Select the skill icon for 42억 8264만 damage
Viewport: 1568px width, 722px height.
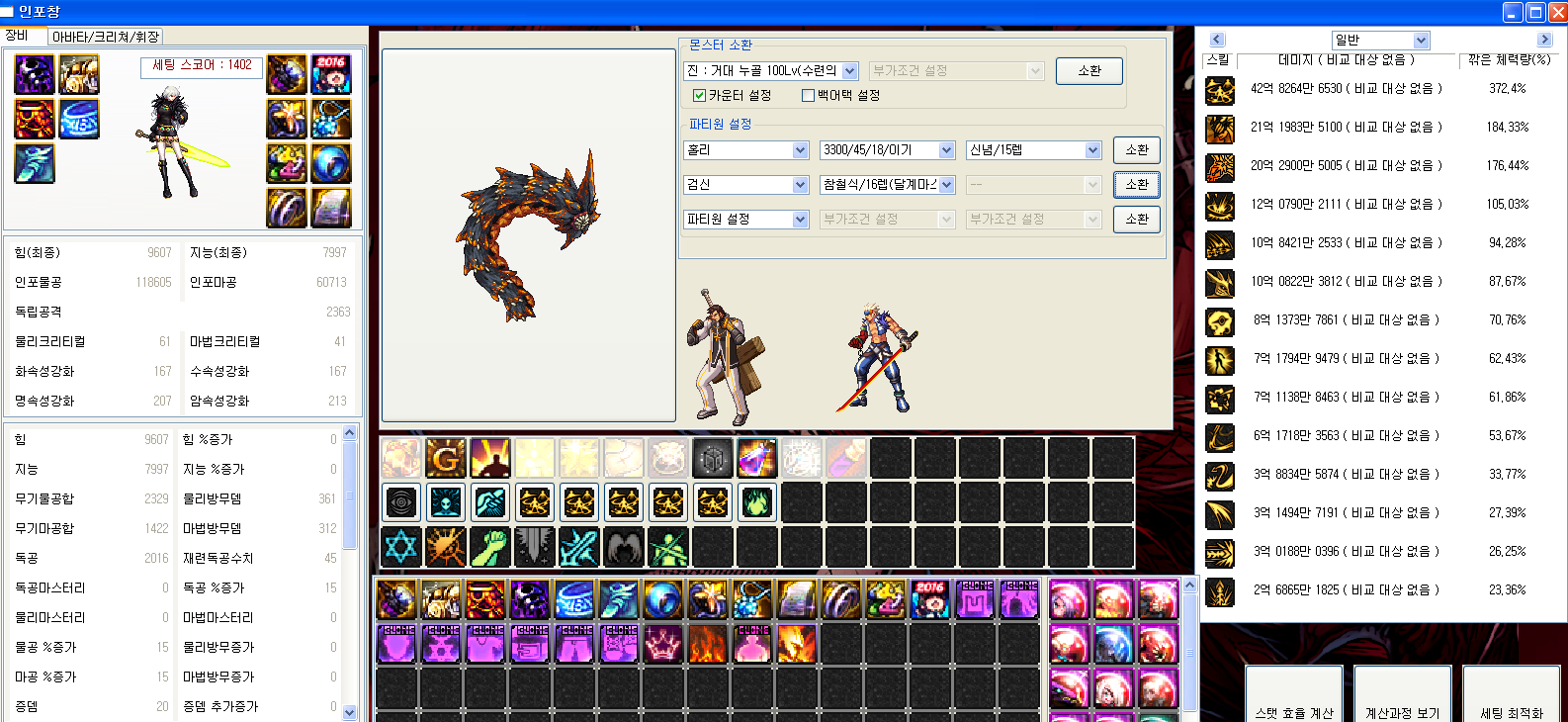1220,91
